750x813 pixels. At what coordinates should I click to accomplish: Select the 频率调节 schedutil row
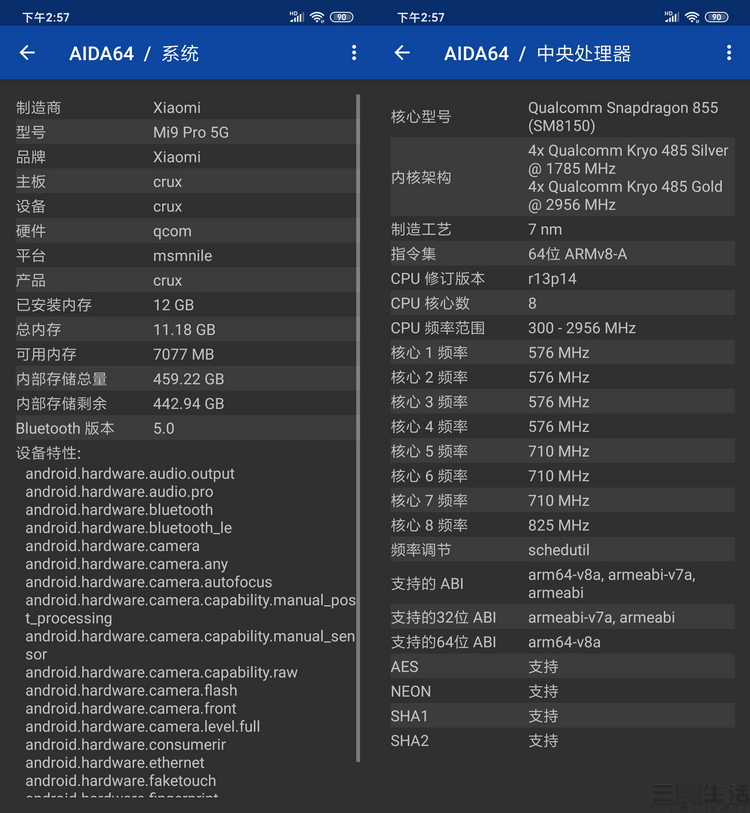[x=563, y=550]
